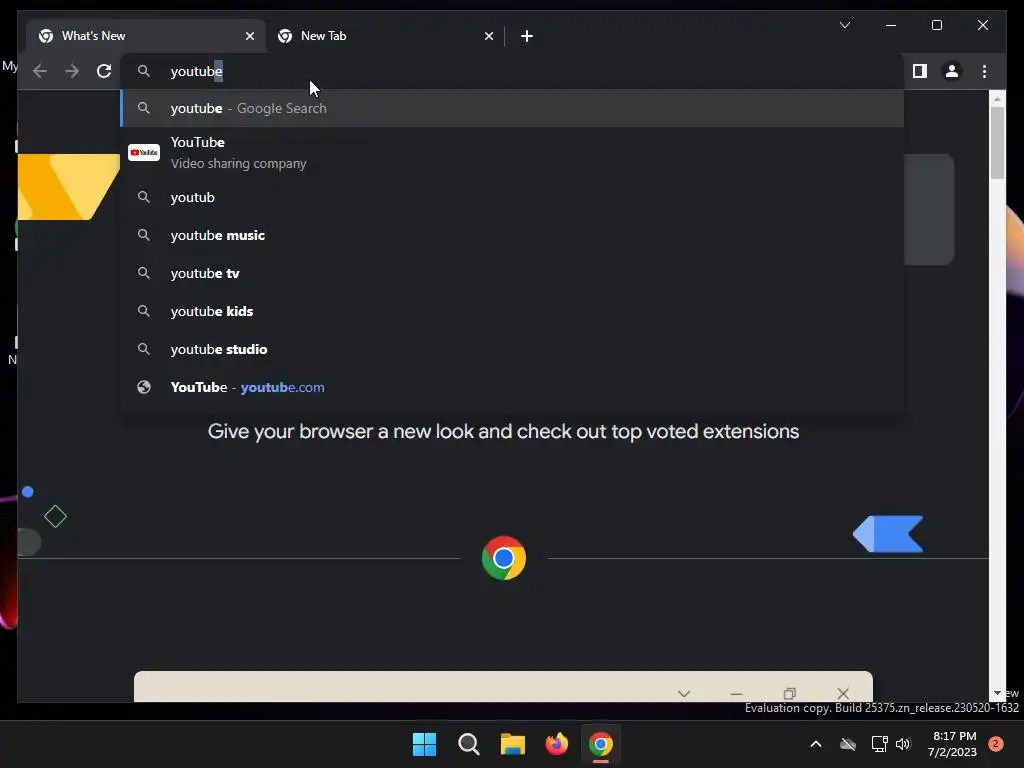Open Chrome side panel icon
This screenshot has width=1024, height=768.
tap(920, 71)
